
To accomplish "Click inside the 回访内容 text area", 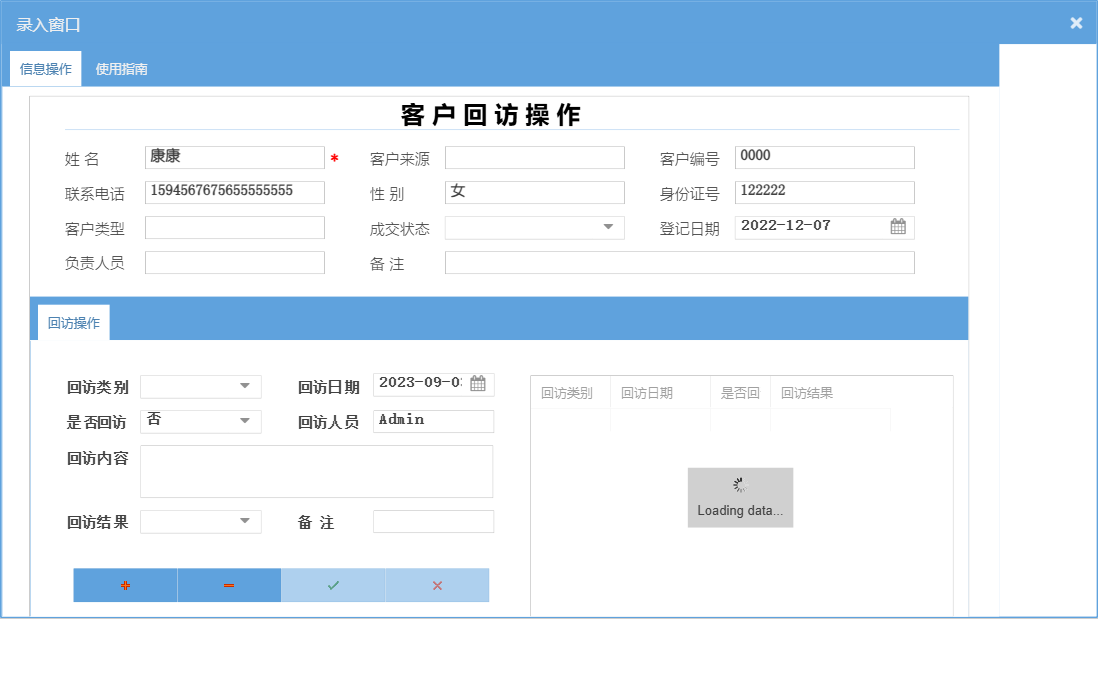I will click(x=316, y=471).
